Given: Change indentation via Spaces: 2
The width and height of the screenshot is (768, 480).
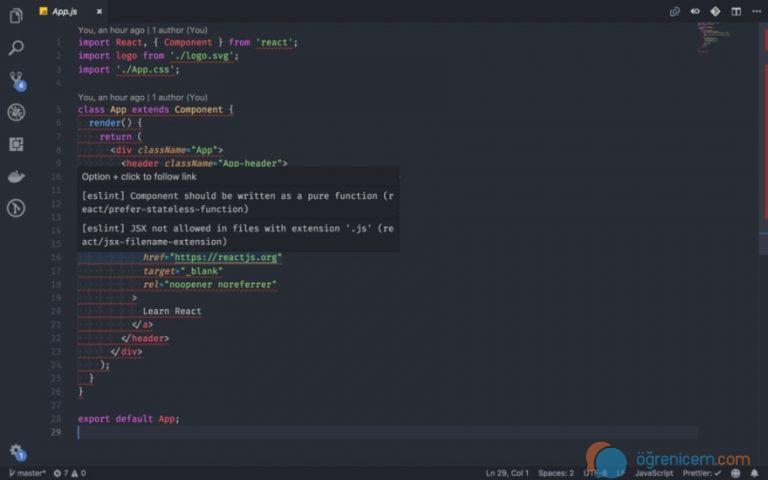Looking at the screenshot, I should click(x=556, y=472).
